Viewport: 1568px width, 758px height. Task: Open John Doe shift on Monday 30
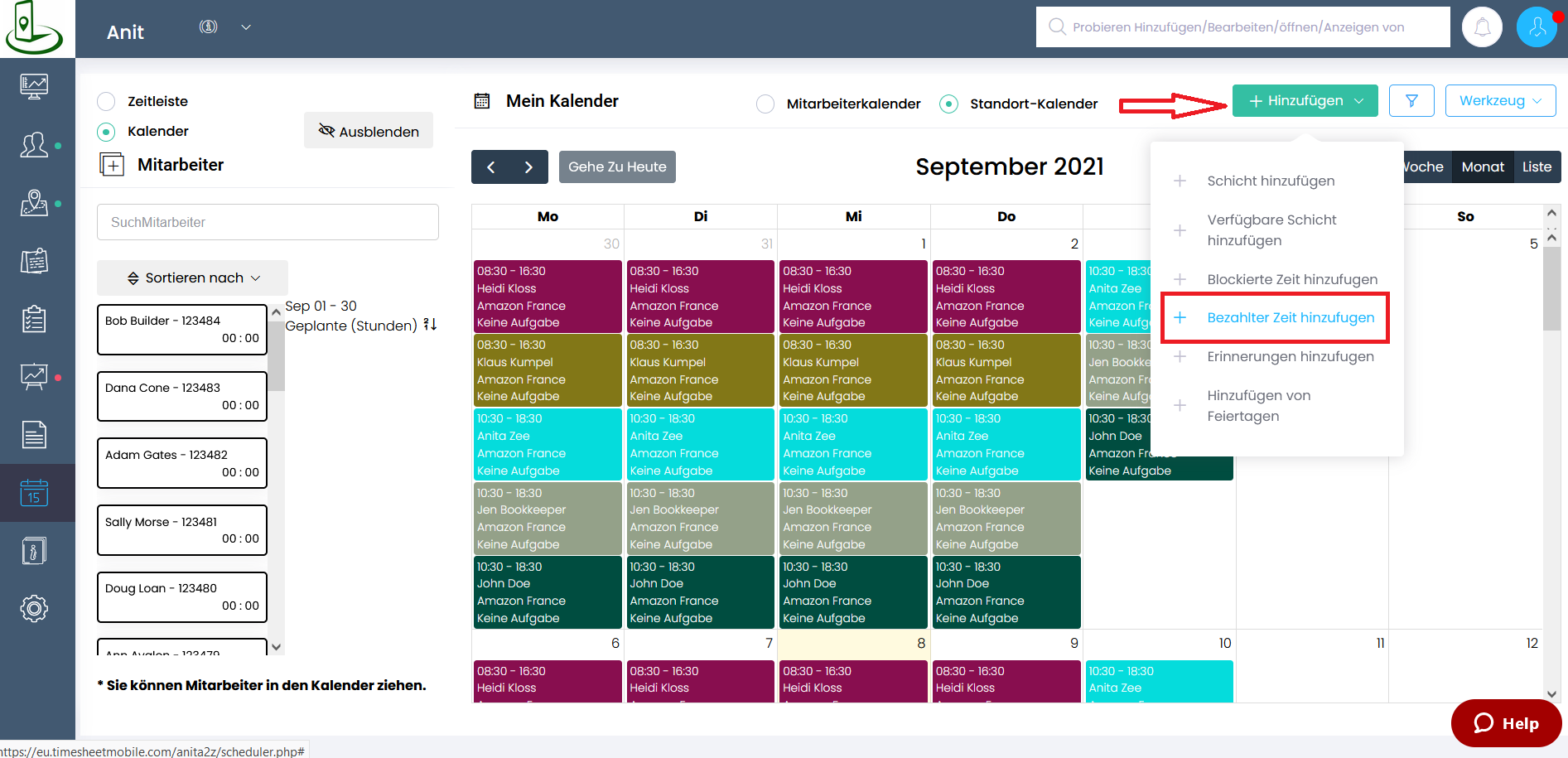(548, 592)
